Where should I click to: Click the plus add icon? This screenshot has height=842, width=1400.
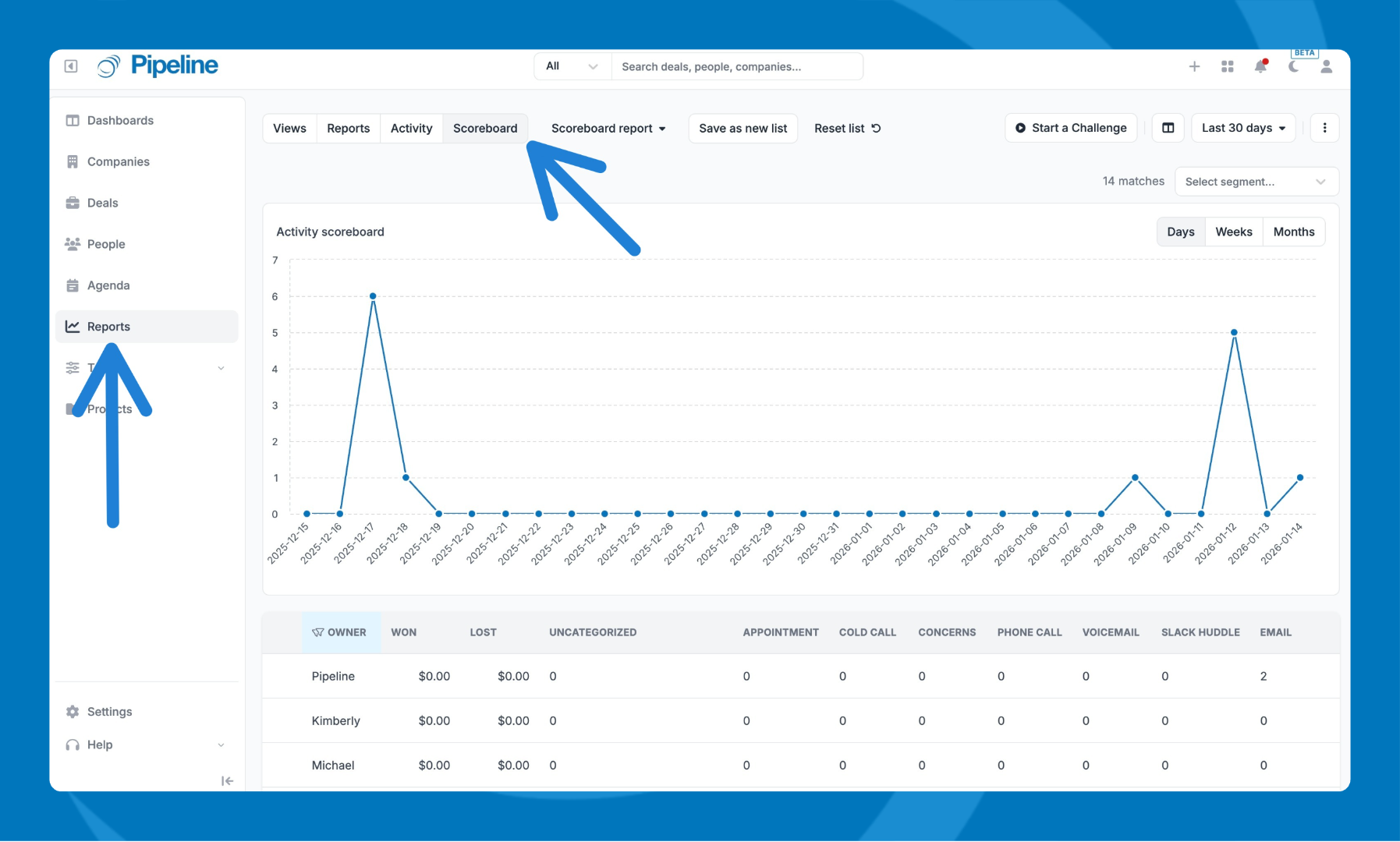pyautogui.click(x=1194, y=67)
